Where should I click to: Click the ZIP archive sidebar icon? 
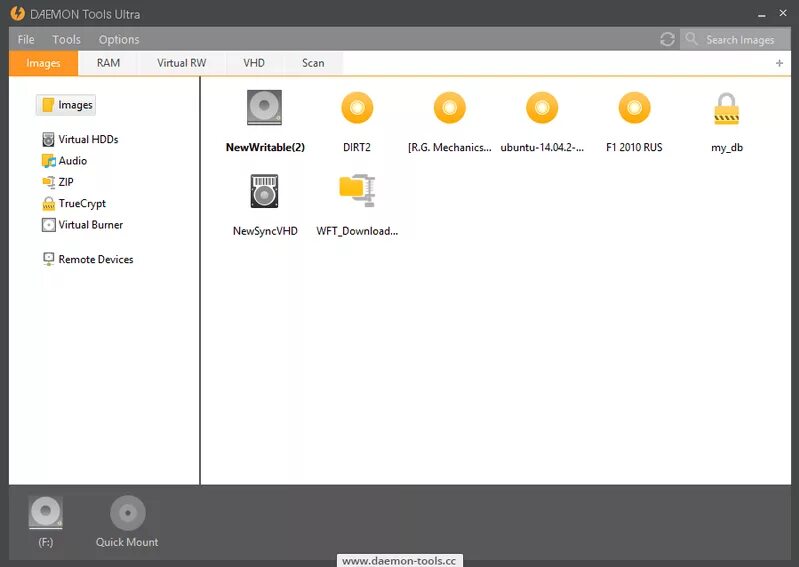[x=48, y=182]
